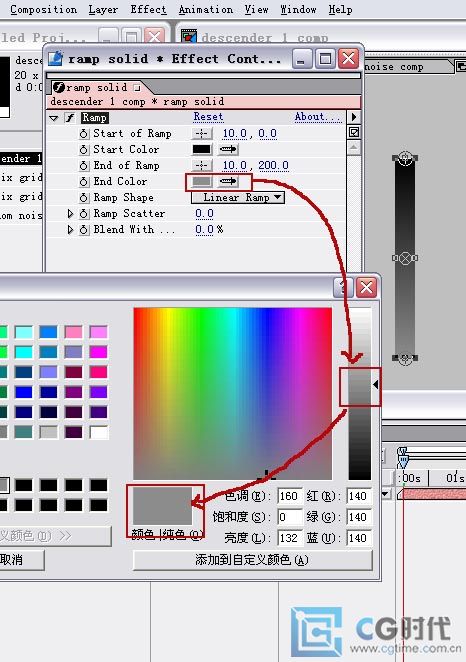Toggle stopwatch for Start Color
Image resolution: width=466 pixels, height=662 pixels.
click(x=84, y=150)
